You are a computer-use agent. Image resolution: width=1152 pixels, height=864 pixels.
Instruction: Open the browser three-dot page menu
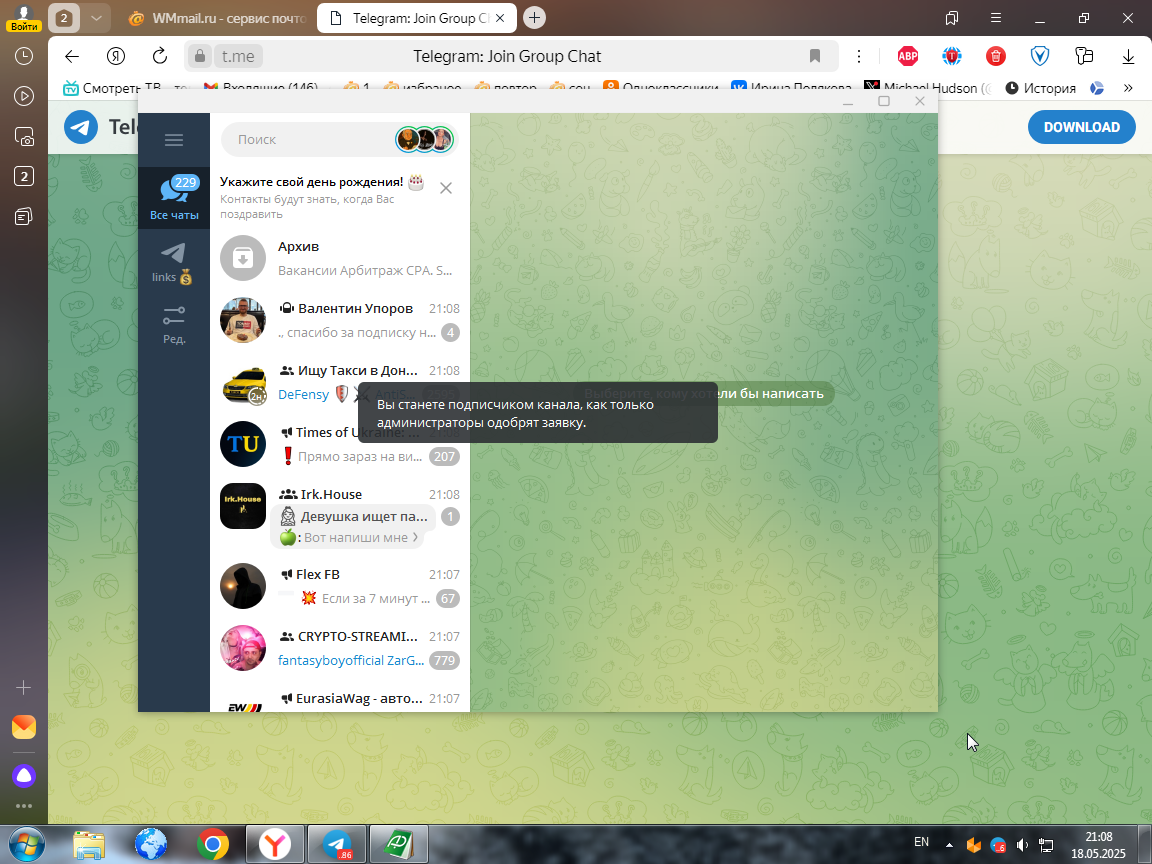[858, 57]
